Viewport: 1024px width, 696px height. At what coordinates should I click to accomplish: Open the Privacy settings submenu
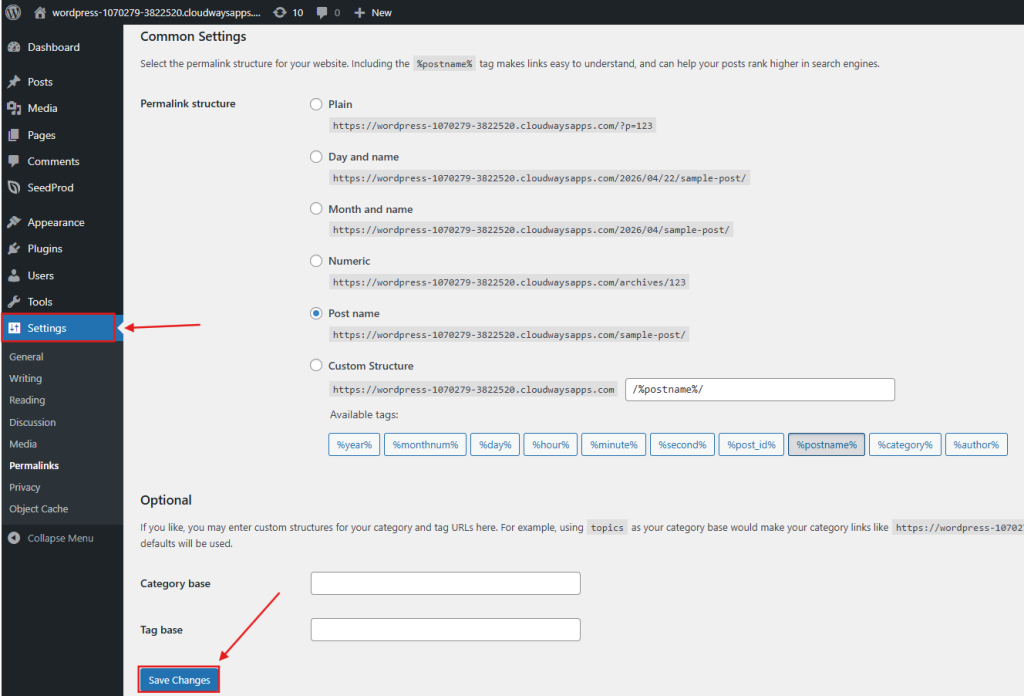click(x=25, y=487)
